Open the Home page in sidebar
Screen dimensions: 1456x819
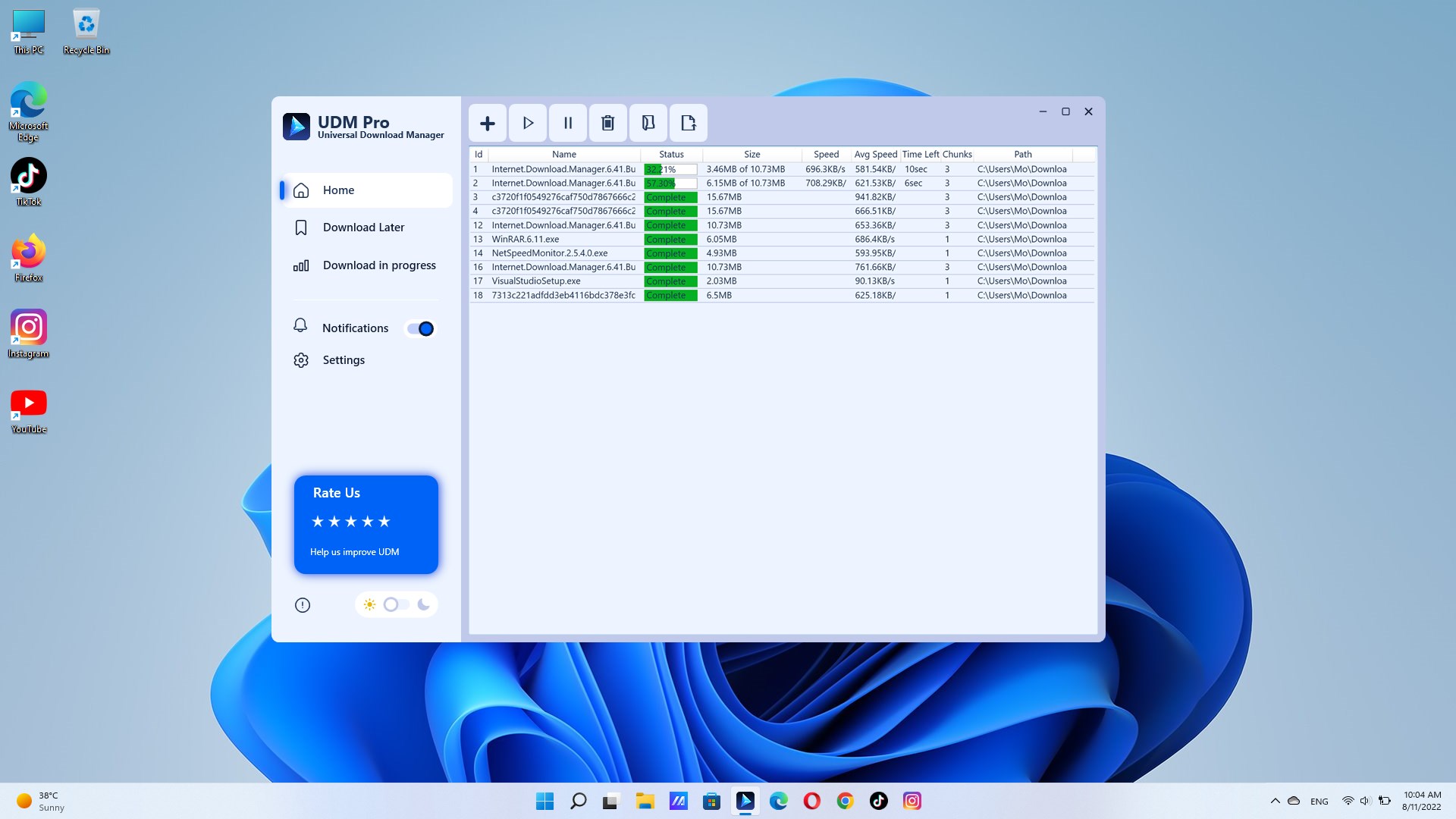pos(366,190)
